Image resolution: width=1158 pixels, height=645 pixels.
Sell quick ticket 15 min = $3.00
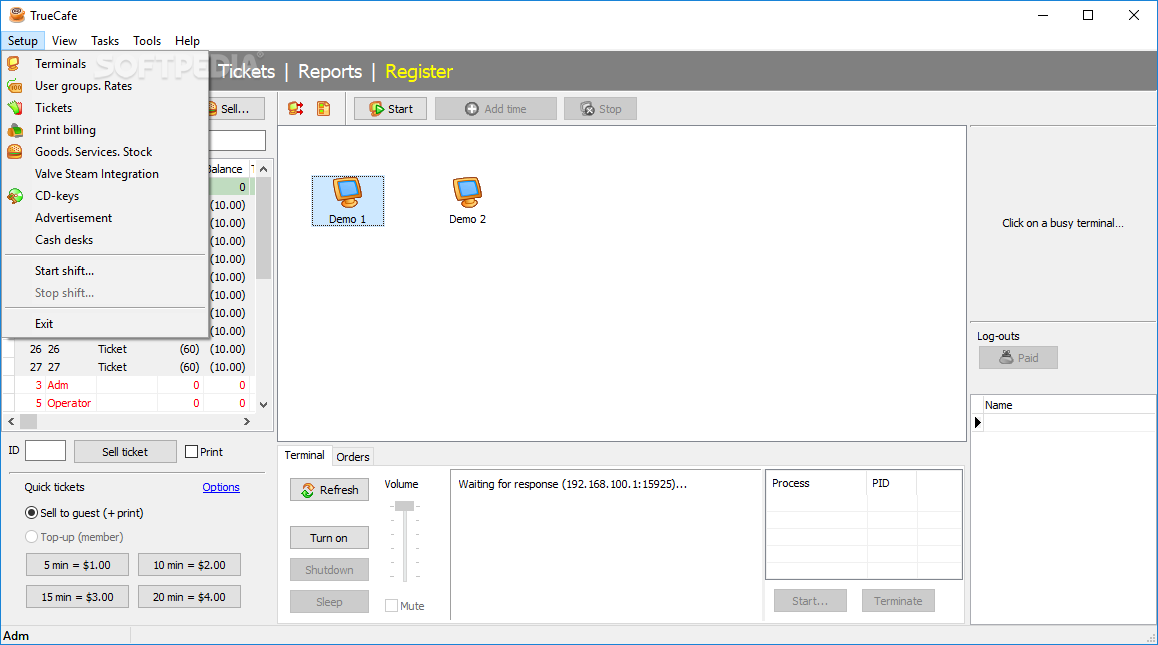click(x=77, y=596)
